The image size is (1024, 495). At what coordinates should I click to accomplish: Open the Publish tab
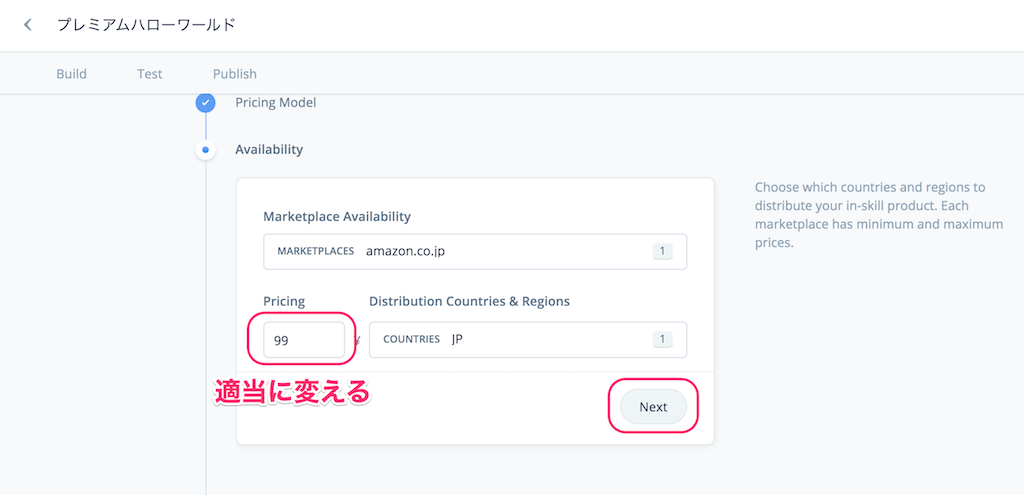(x=234, y=74)
